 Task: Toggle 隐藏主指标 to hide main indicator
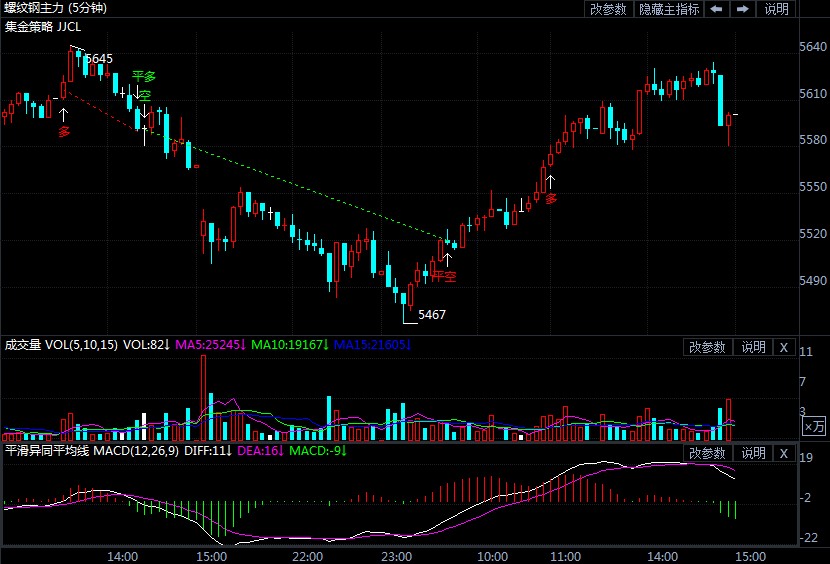(669, 9)
